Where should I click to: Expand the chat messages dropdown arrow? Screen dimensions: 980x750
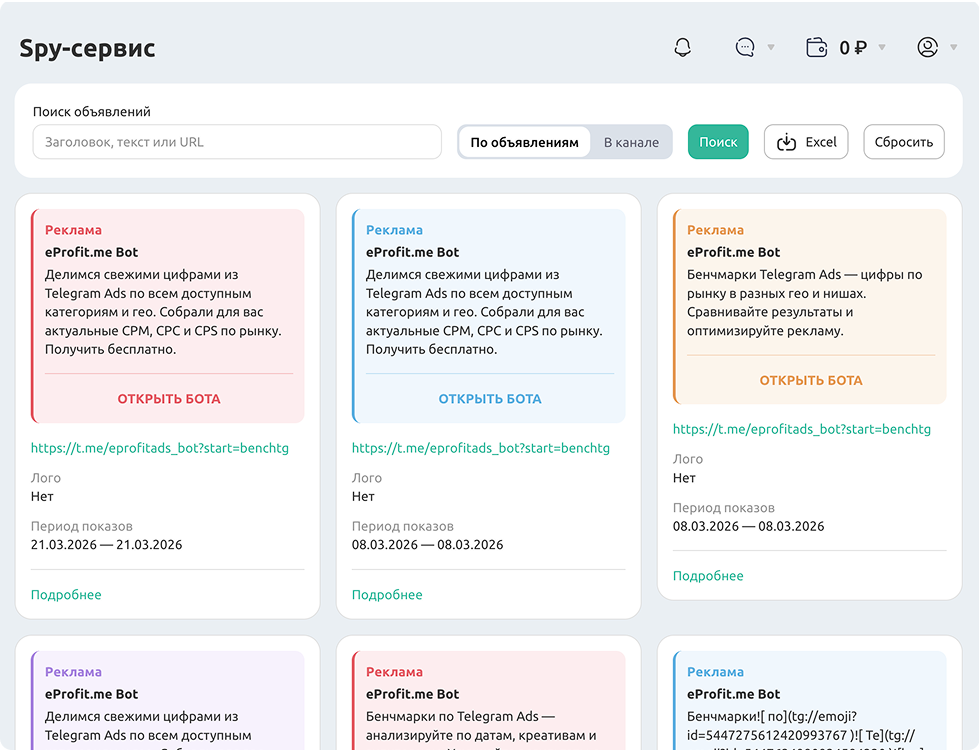click(x=771, y=48)
